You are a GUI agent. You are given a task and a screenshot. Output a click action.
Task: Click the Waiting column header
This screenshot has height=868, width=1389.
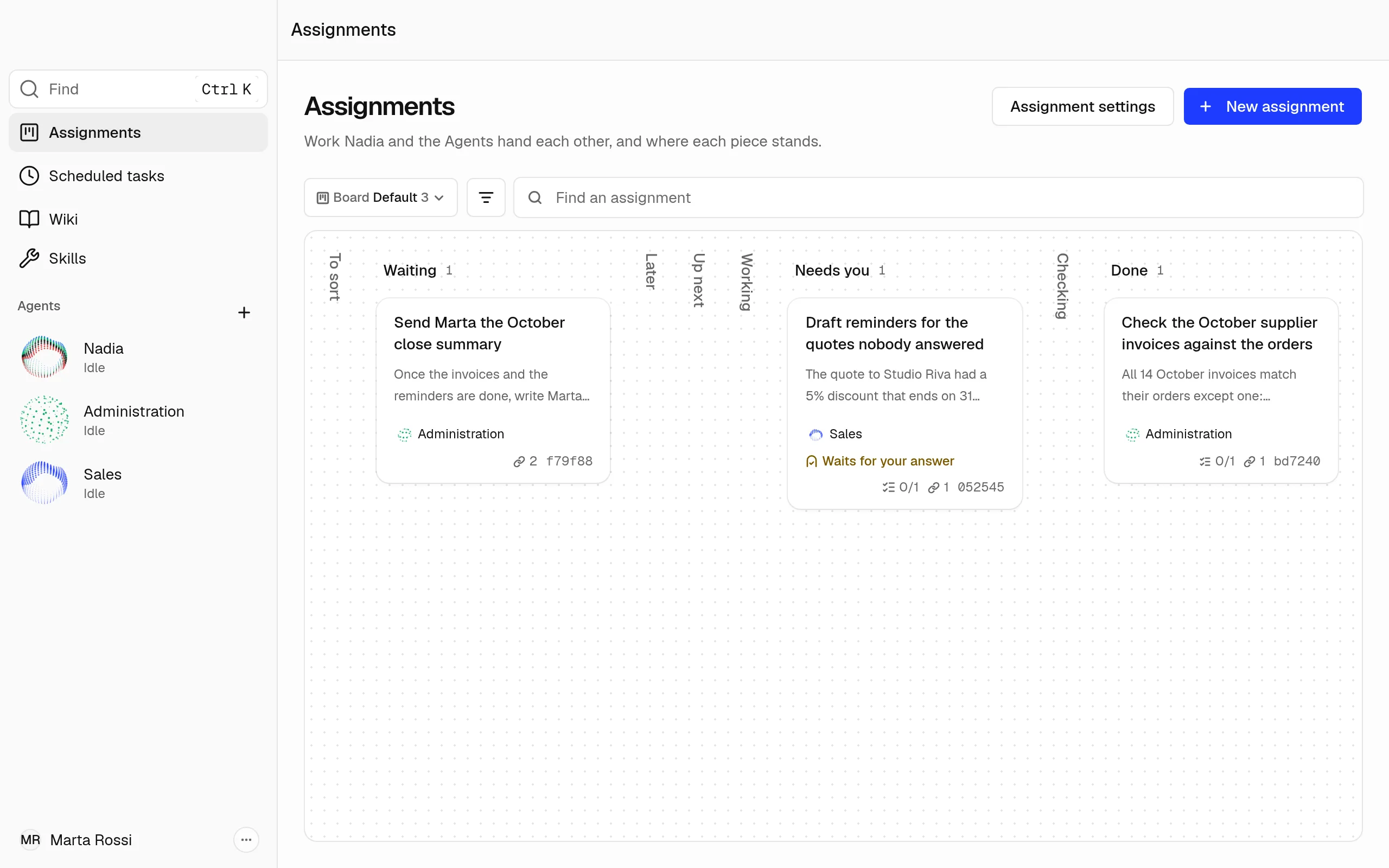(410, 270)
